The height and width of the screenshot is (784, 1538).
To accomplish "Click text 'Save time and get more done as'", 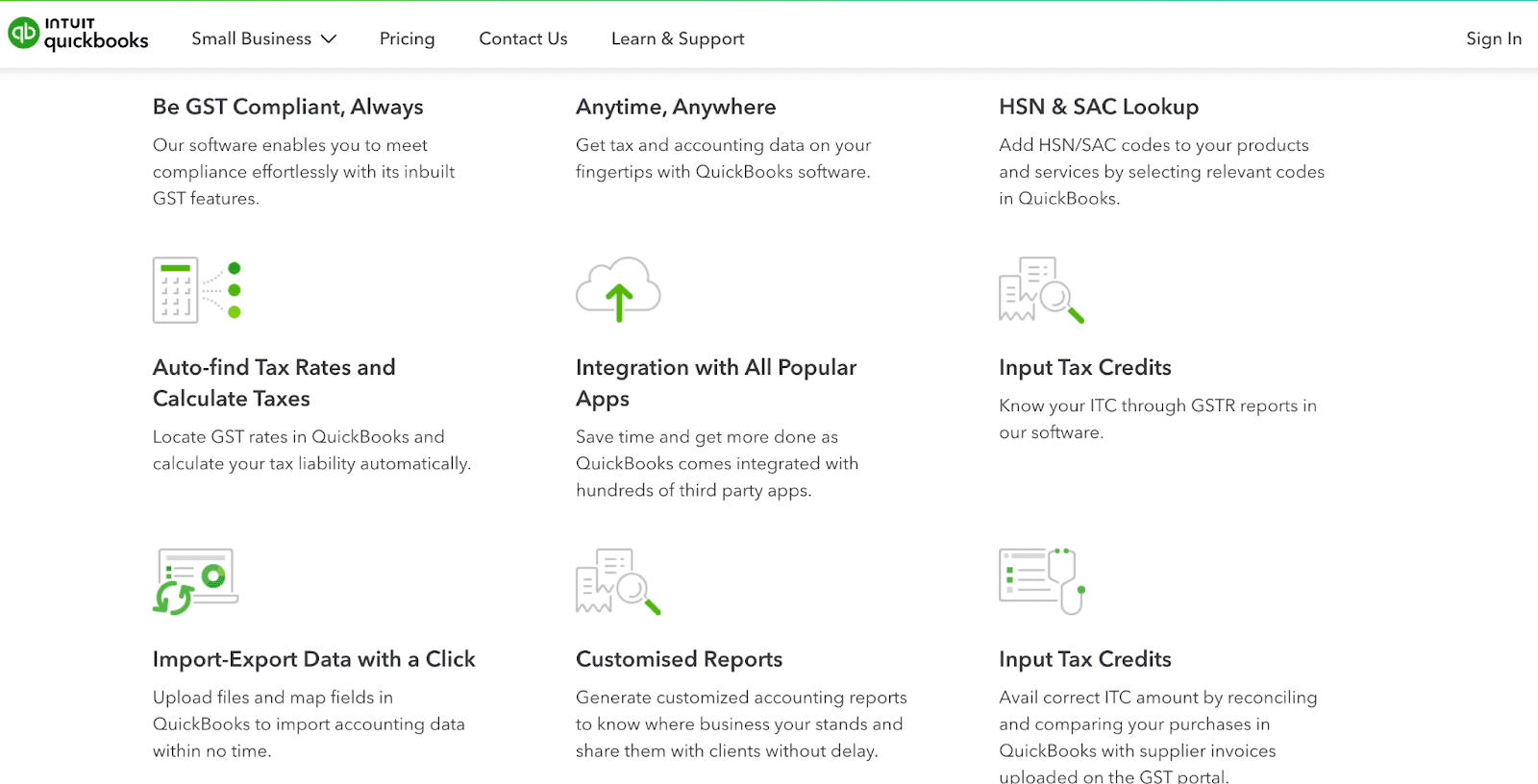I will pos(707,437).
